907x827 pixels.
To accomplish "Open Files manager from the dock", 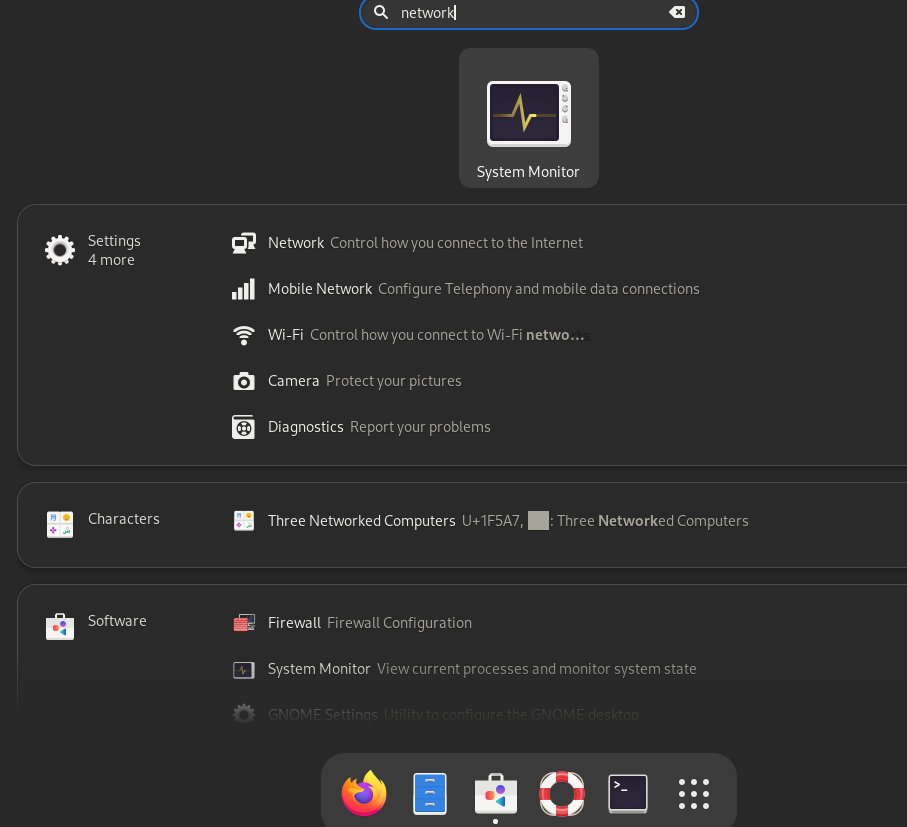I will [x=430, y=793].
